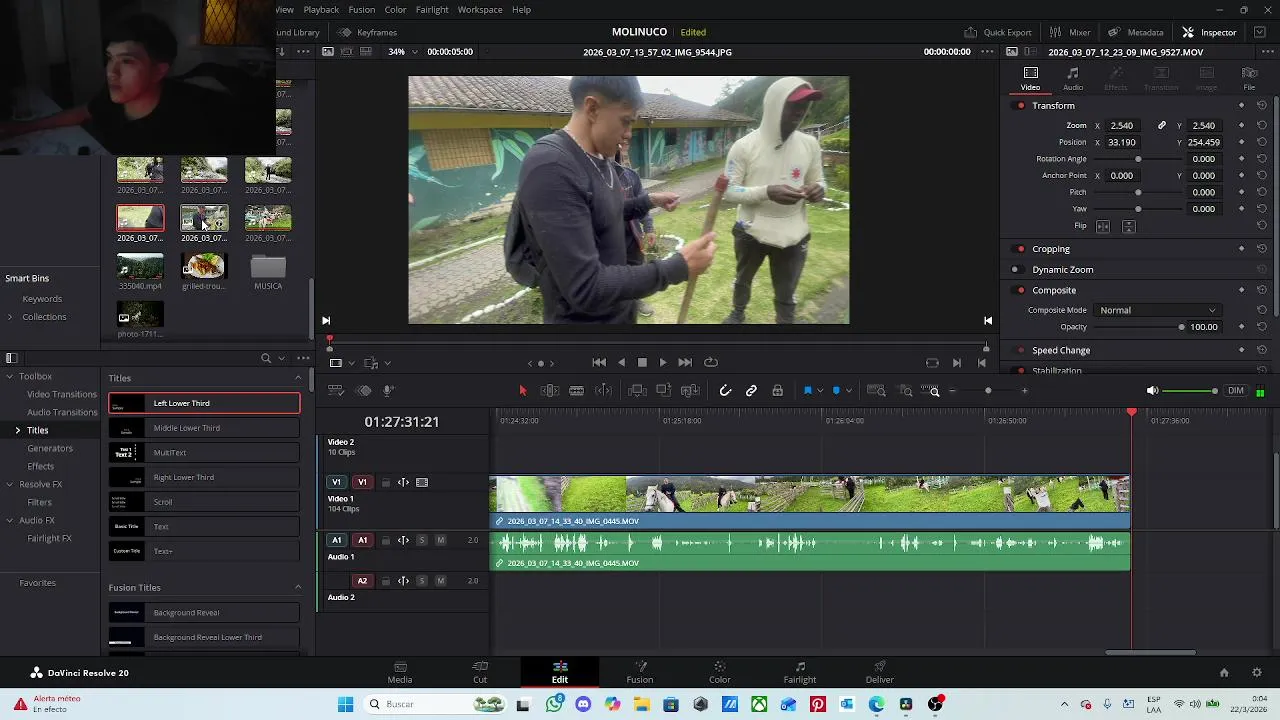This screenshot has width=1280, height=720.
Task: Open WhatsApp from the taskbar
Action: (555, 704)
